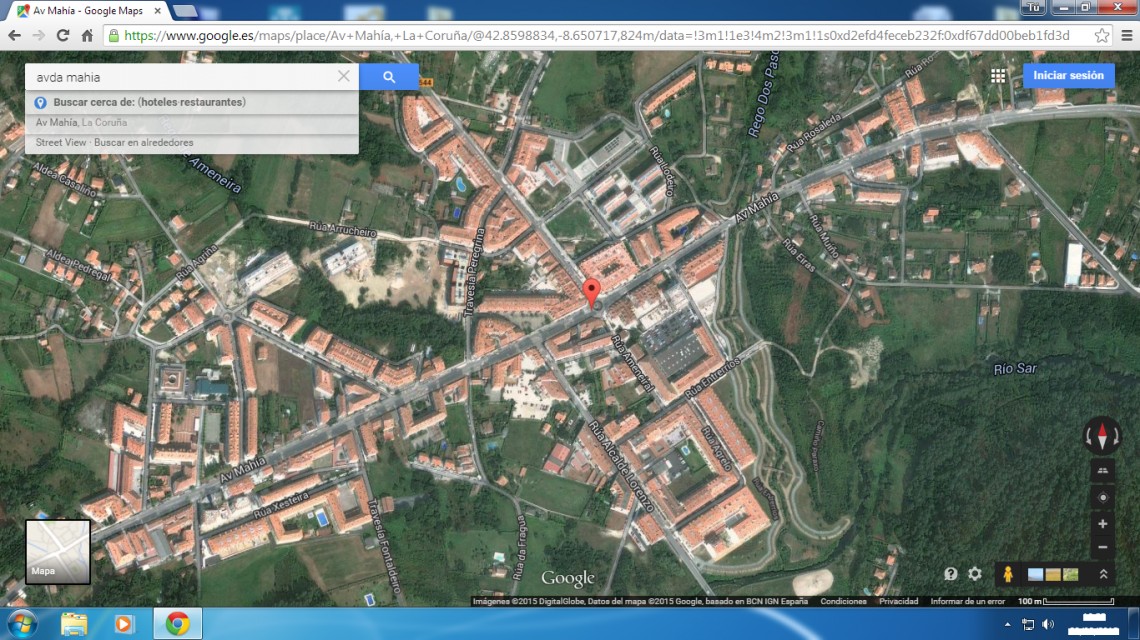Clear the search box with the X
The image size is (1140, 640).
[x=344, y=76]
